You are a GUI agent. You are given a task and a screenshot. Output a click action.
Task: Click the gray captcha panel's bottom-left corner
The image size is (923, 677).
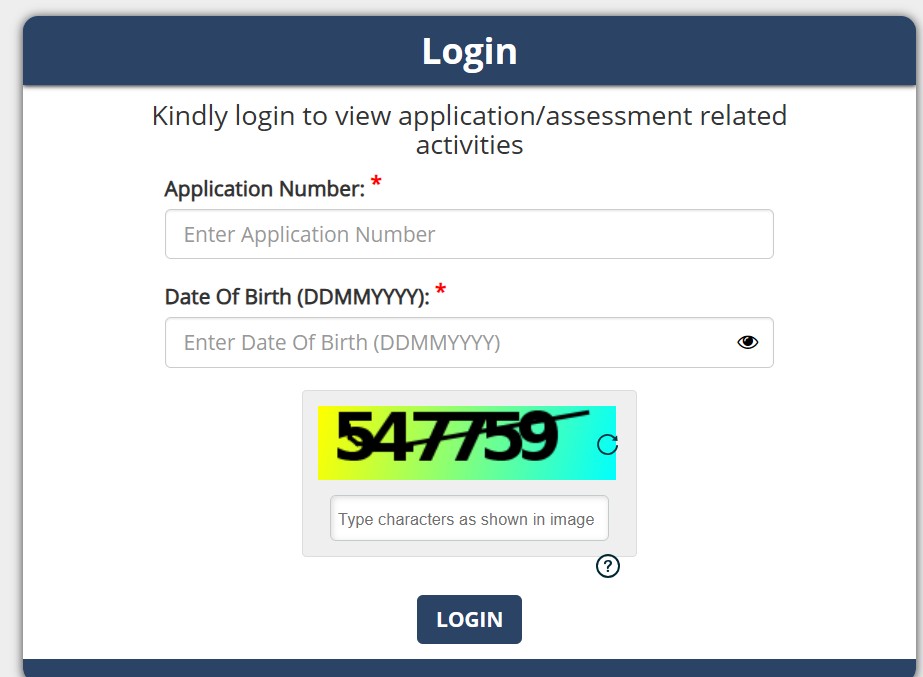tap(308, 550)
